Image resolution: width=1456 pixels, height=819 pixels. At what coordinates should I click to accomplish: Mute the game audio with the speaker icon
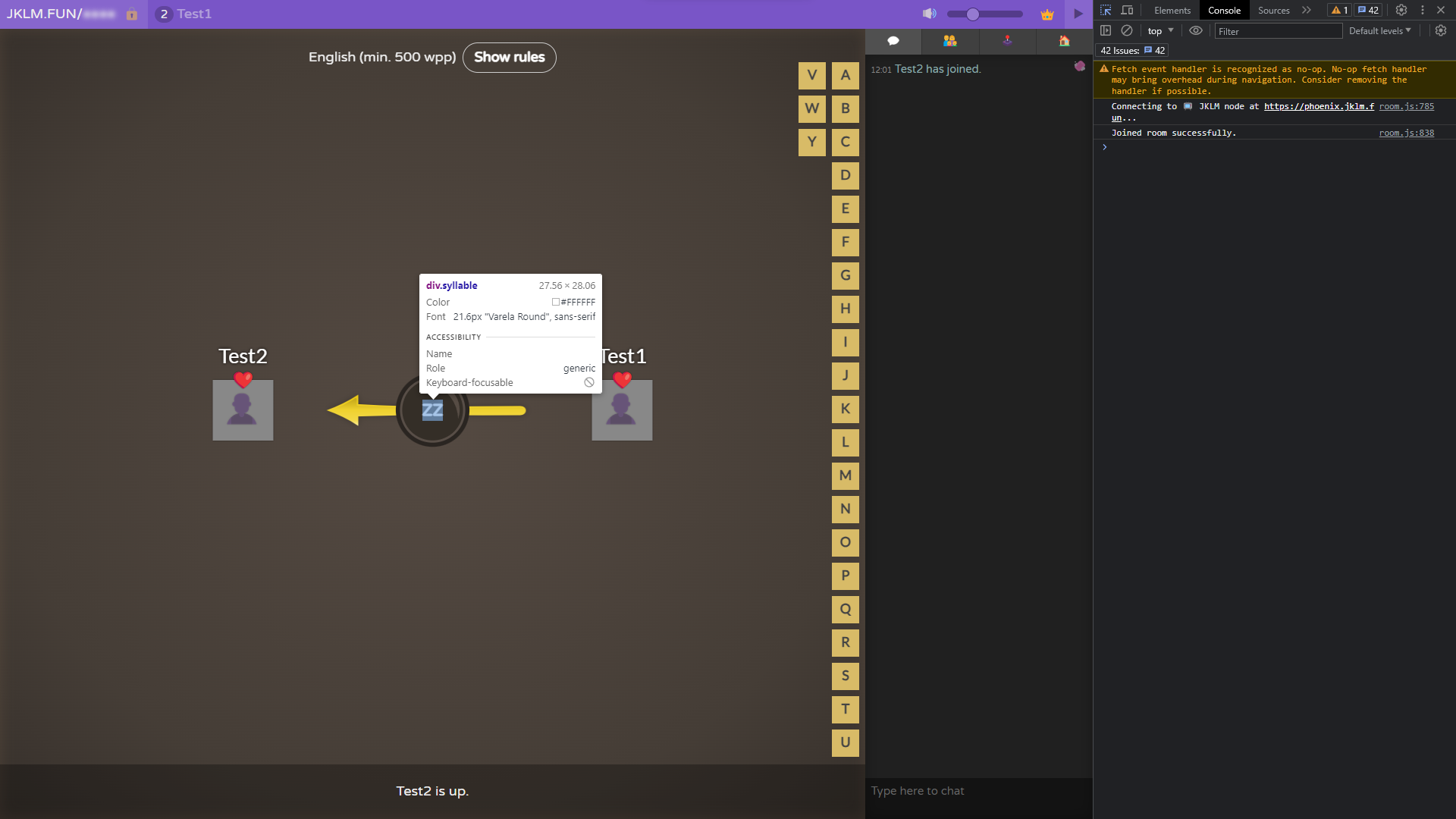coord(930,14)
